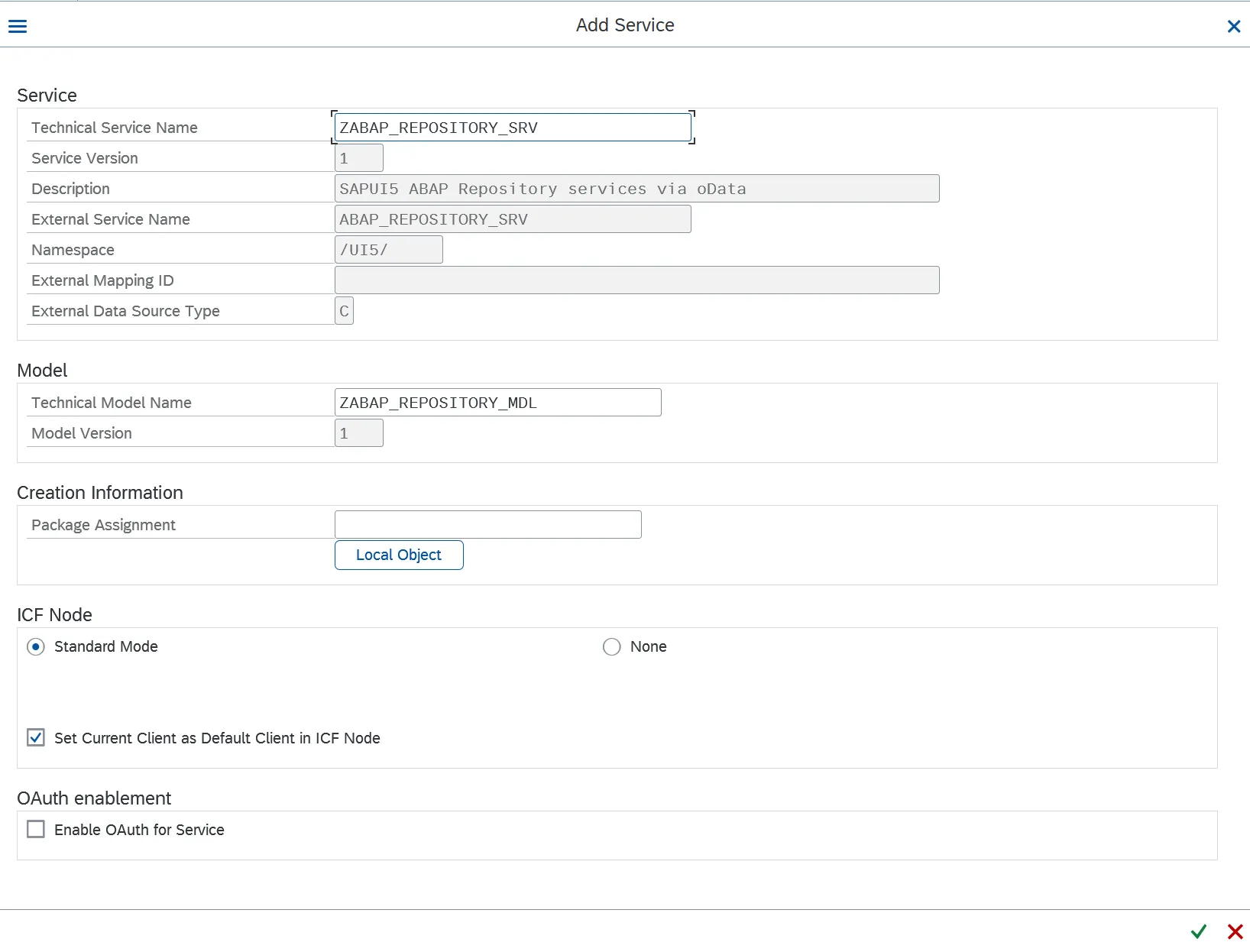The width and height of the screenshot is (1250, 952).
Task: Open the hamburger menu icon
Action: point(18,27)
